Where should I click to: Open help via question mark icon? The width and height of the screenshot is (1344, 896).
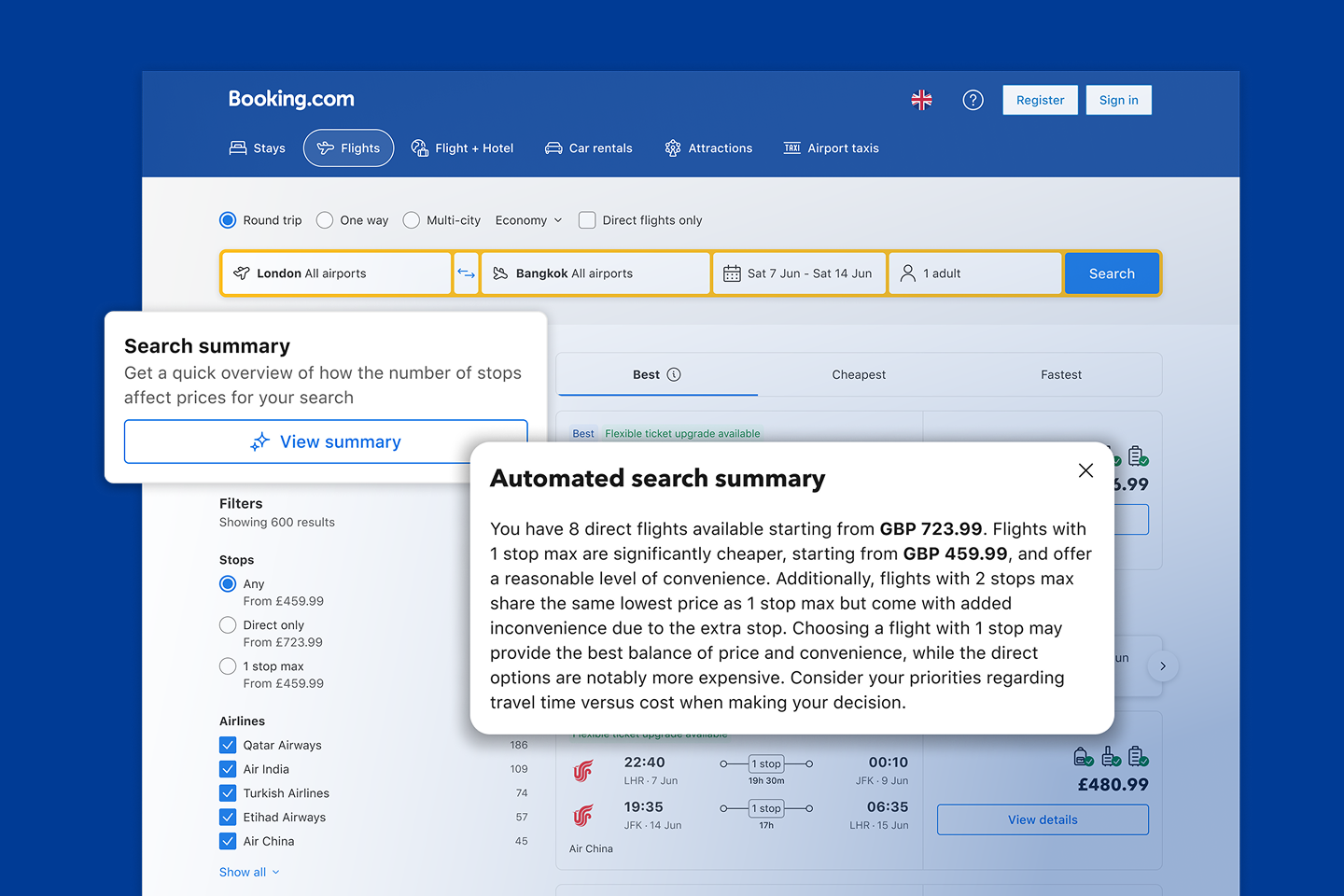(973, 100)
